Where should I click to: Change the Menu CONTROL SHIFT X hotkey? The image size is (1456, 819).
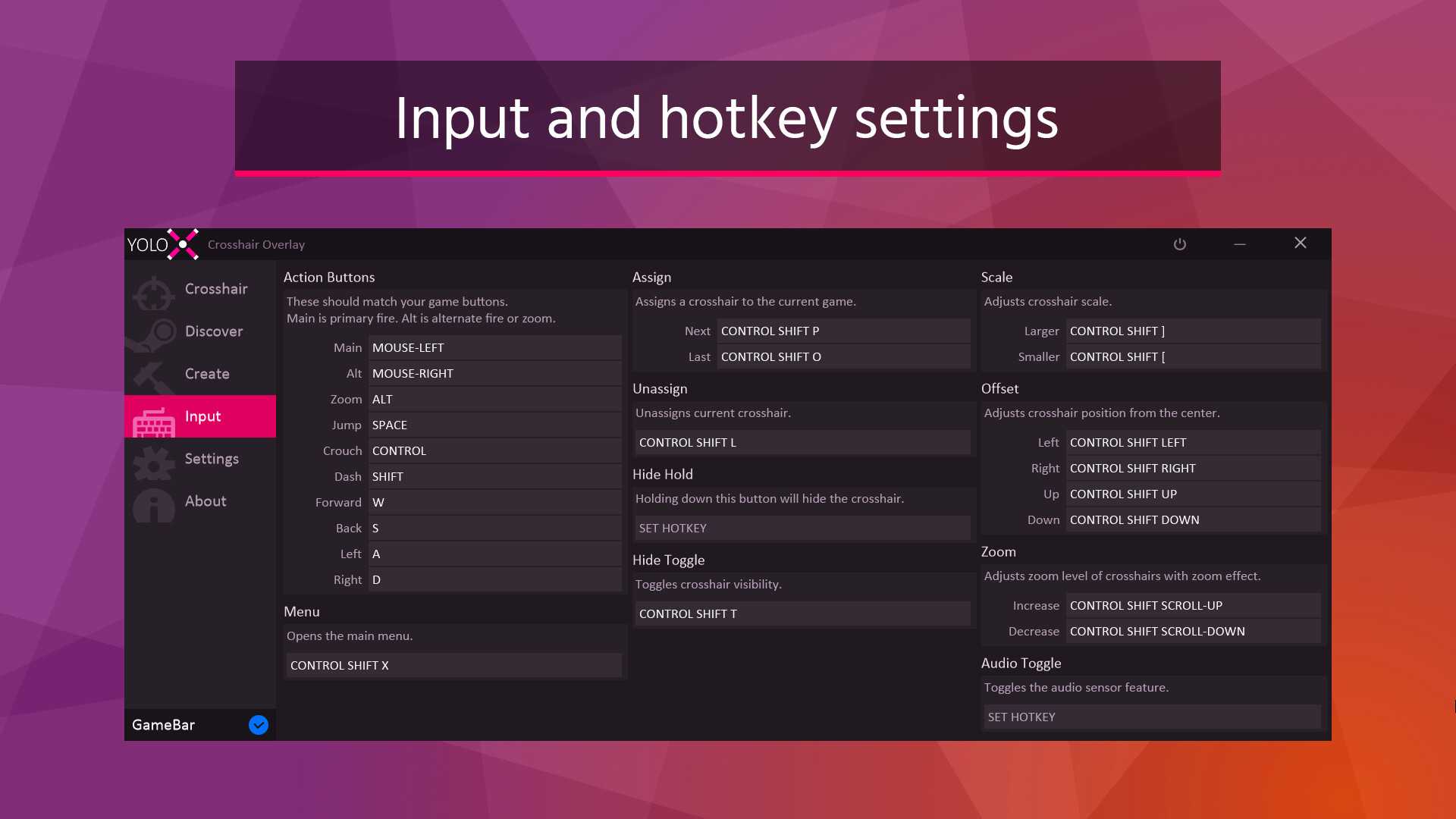pyautogui.click(x=453, y=665)
